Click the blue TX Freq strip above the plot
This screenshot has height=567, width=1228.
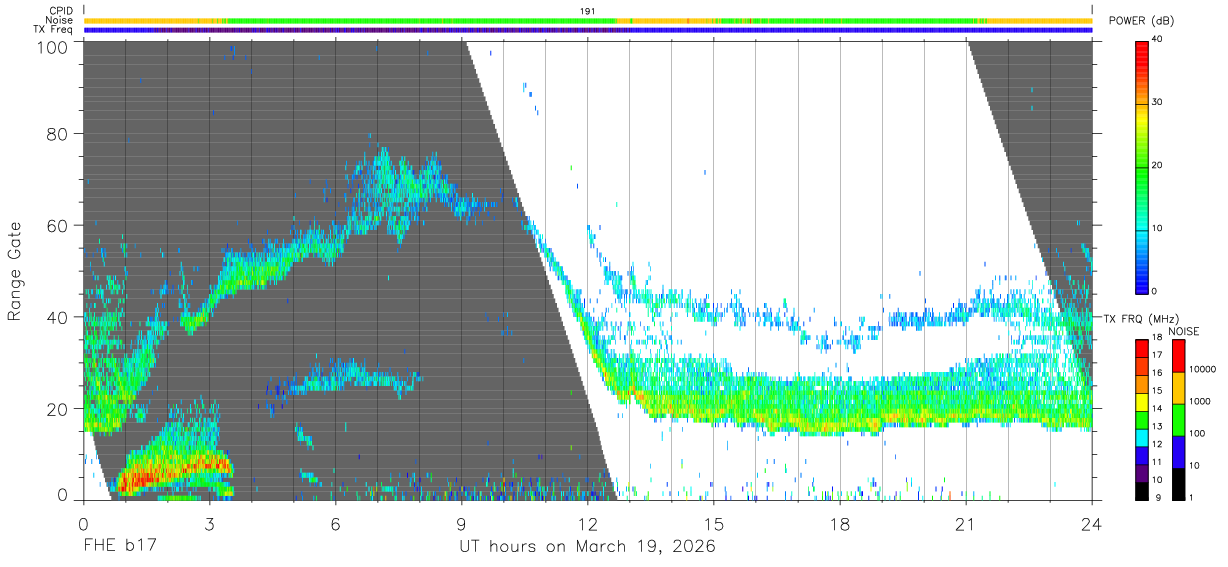pyautogui.click(x=590, y=30)
